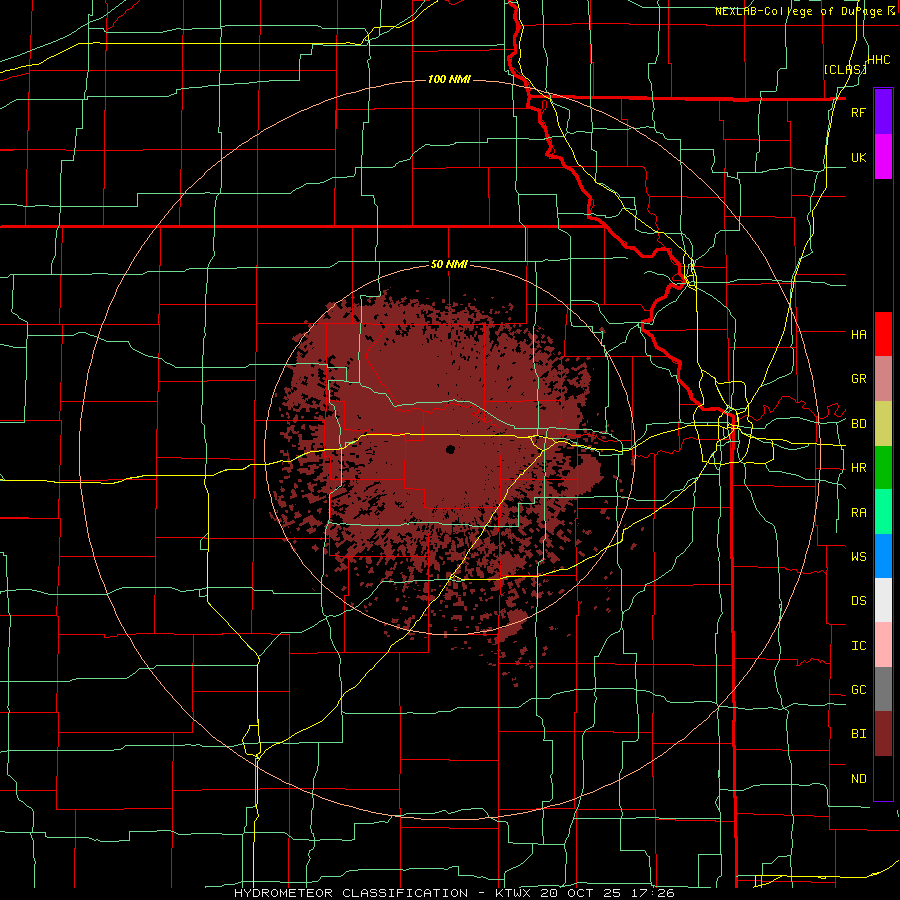Click the UK magenta legend swatch
900x900 pixels.
coord(883,157)
